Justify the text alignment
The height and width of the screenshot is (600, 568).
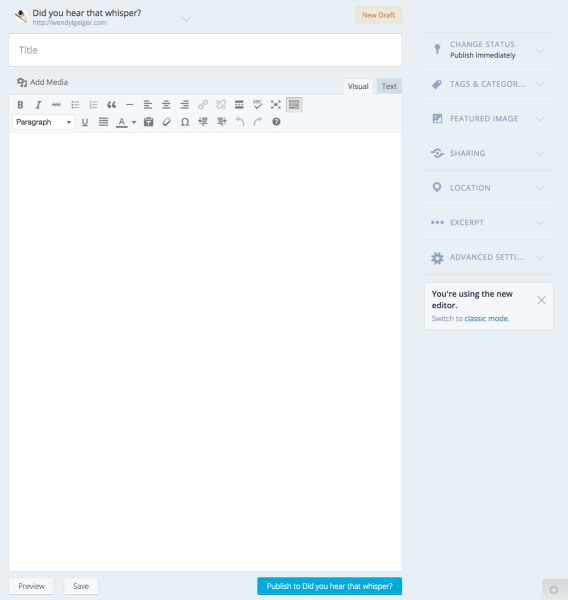click(103, 122)
